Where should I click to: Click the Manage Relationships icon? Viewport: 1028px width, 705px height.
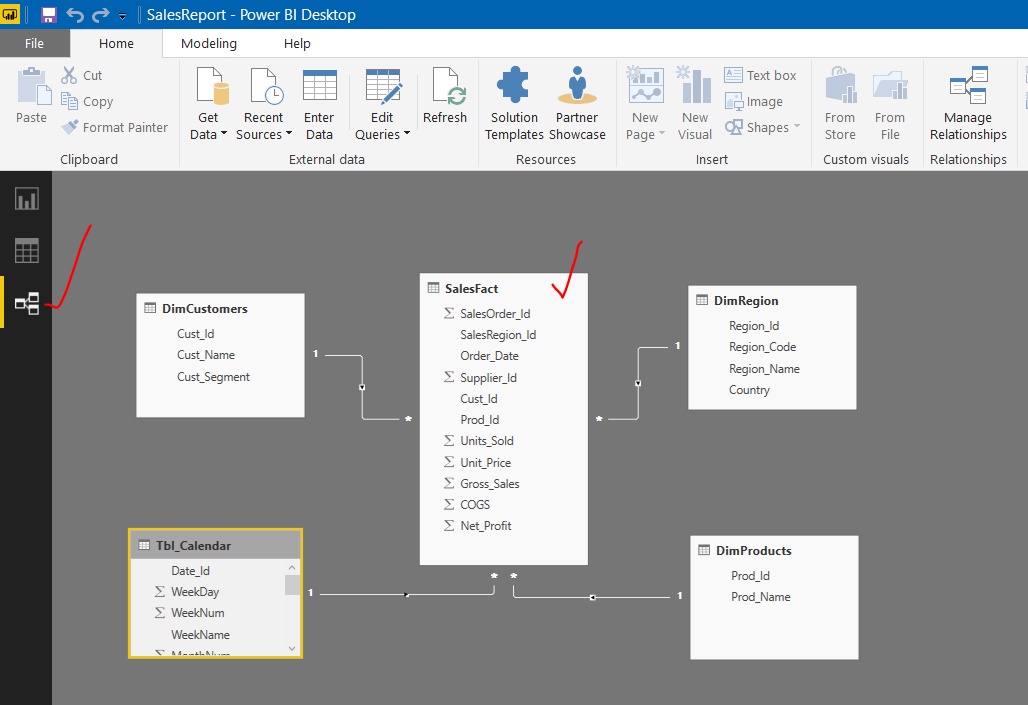pyautogui.click(x=966, y=100)
